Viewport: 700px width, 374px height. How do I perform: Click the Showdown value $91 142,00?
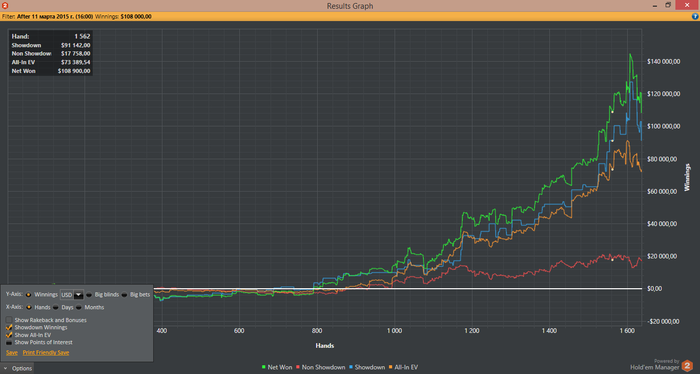click(75, 45)
